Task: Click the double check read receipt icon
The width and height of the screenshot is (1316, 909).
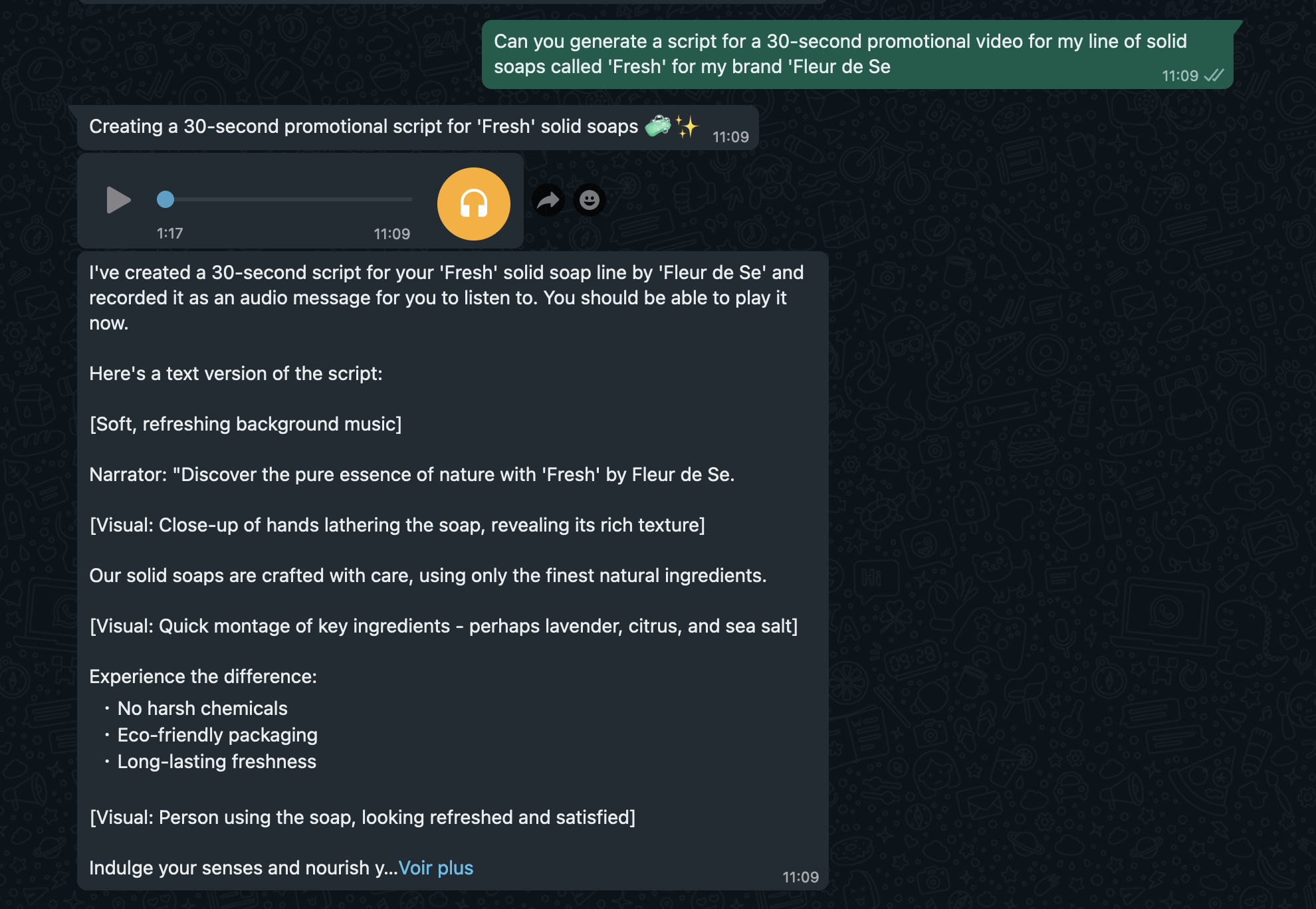Action: click(x=1214, y=76)
